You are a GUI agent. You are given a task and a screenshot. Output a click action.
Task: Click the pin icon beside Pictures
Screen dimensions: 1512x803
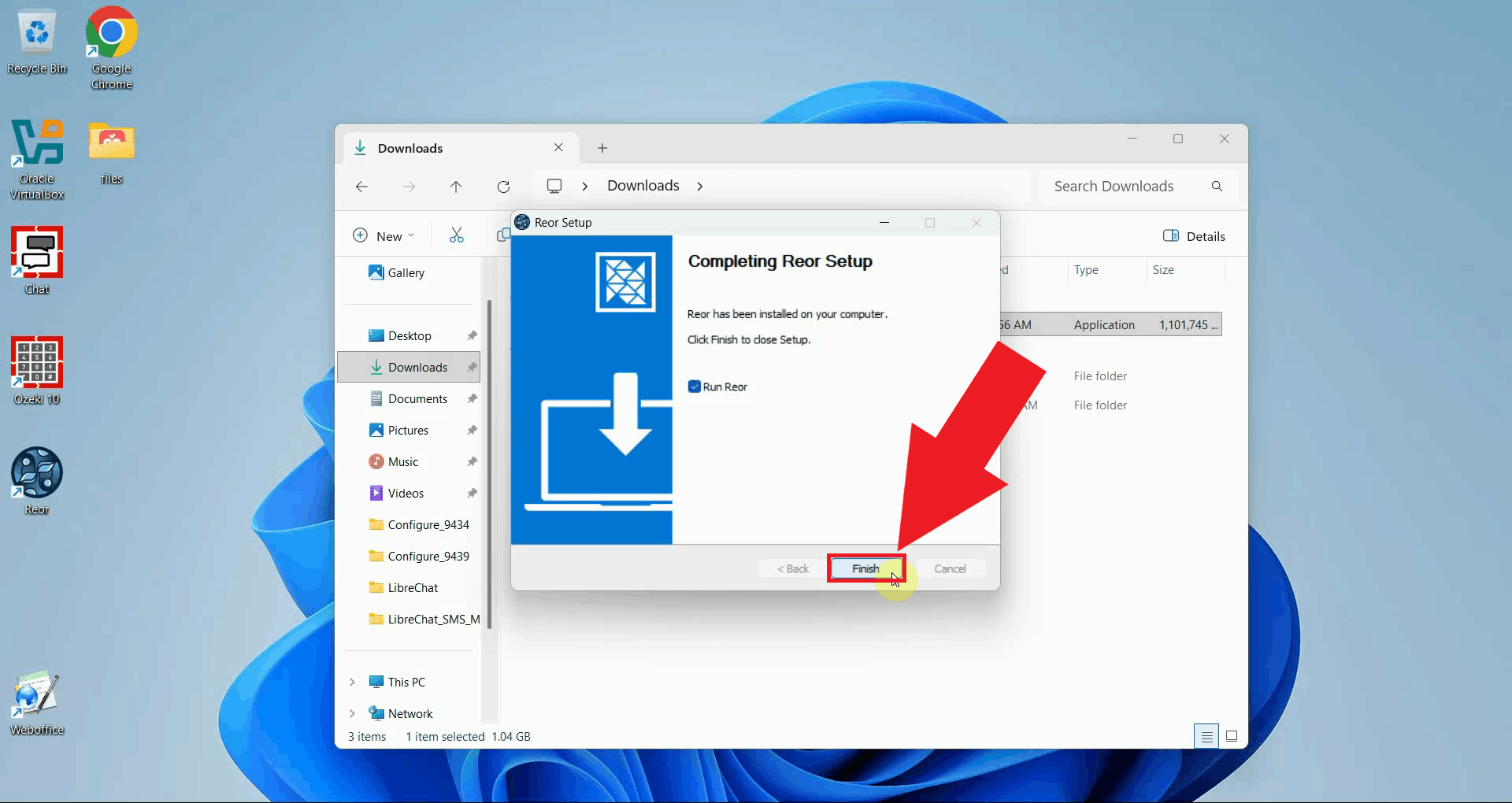pyautogui.click(x=472, y=431)
